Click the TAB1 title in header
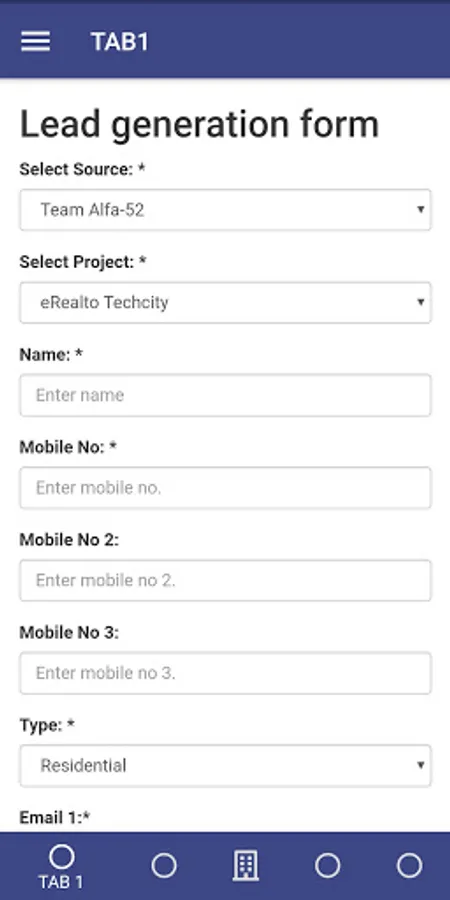The image size is (450, 900). (x=119, y=42)
